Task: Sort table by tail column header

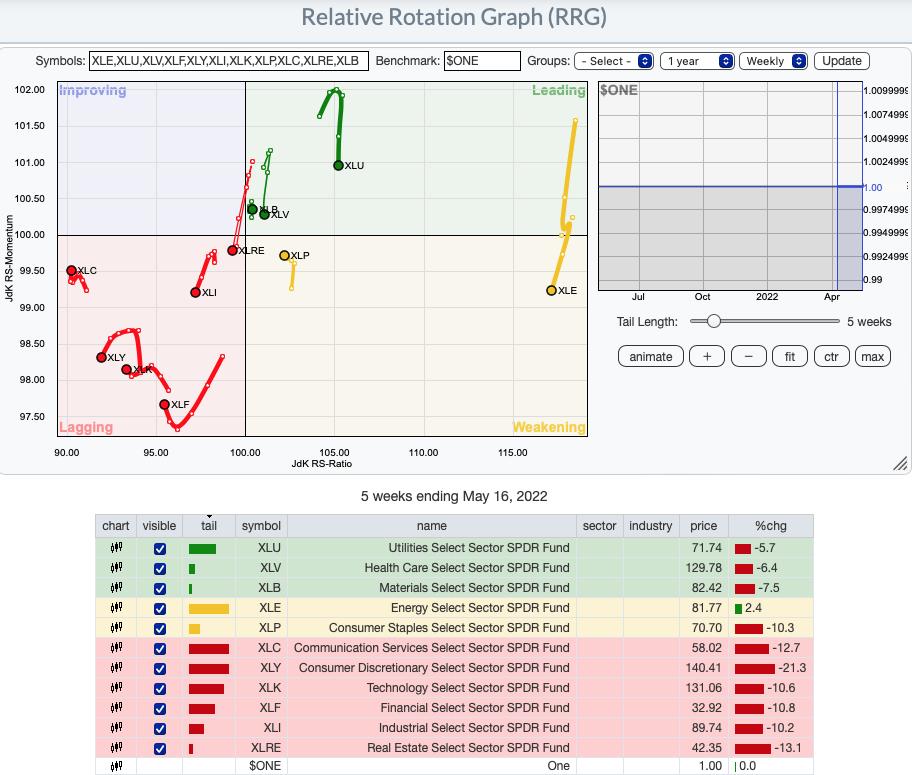Action: click(x=209, y=526)
